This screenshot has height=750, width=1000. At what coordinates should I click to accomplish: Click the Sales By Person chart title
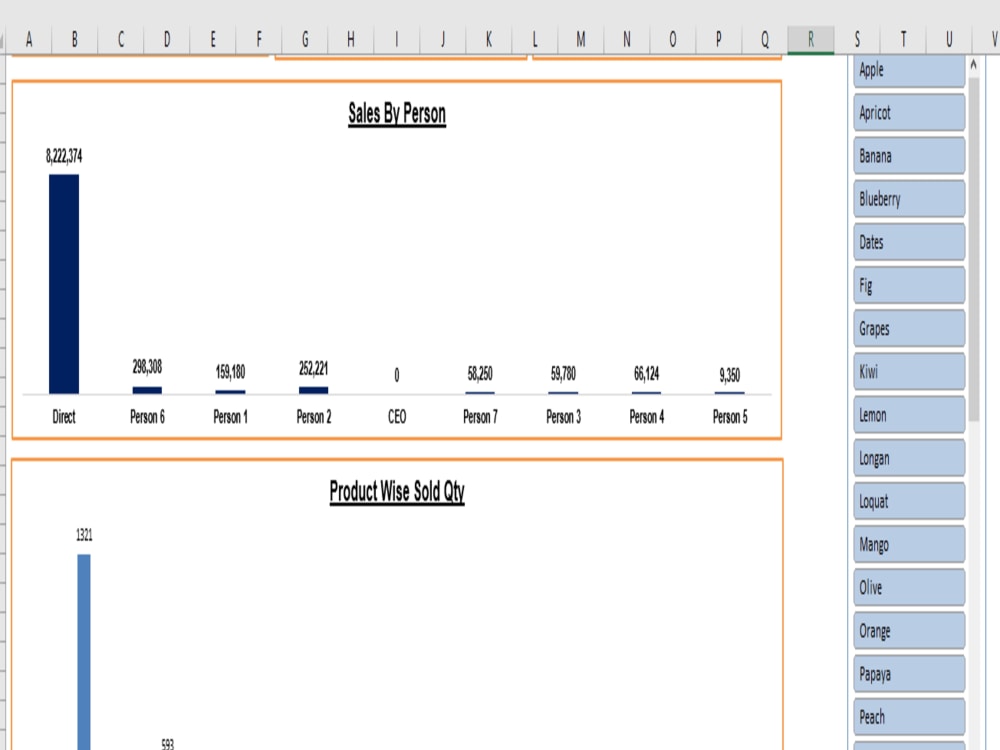coord(397,114)
